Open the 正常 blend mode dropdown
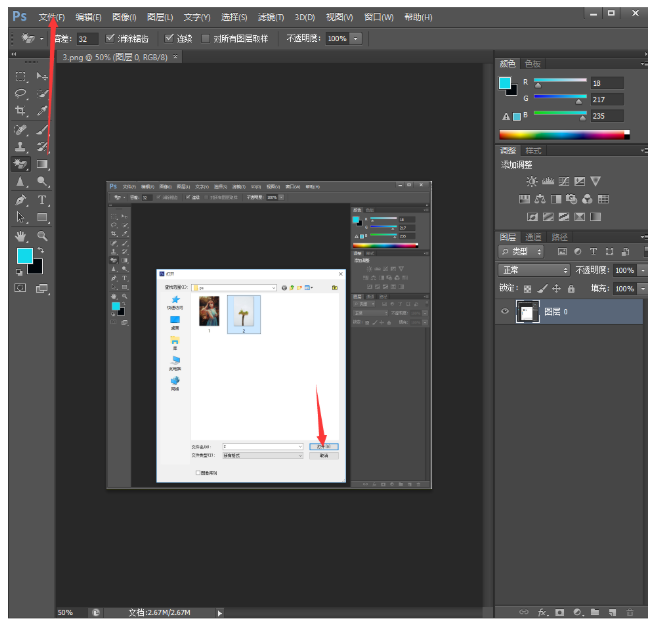652x620 pixels. point(535,270)
